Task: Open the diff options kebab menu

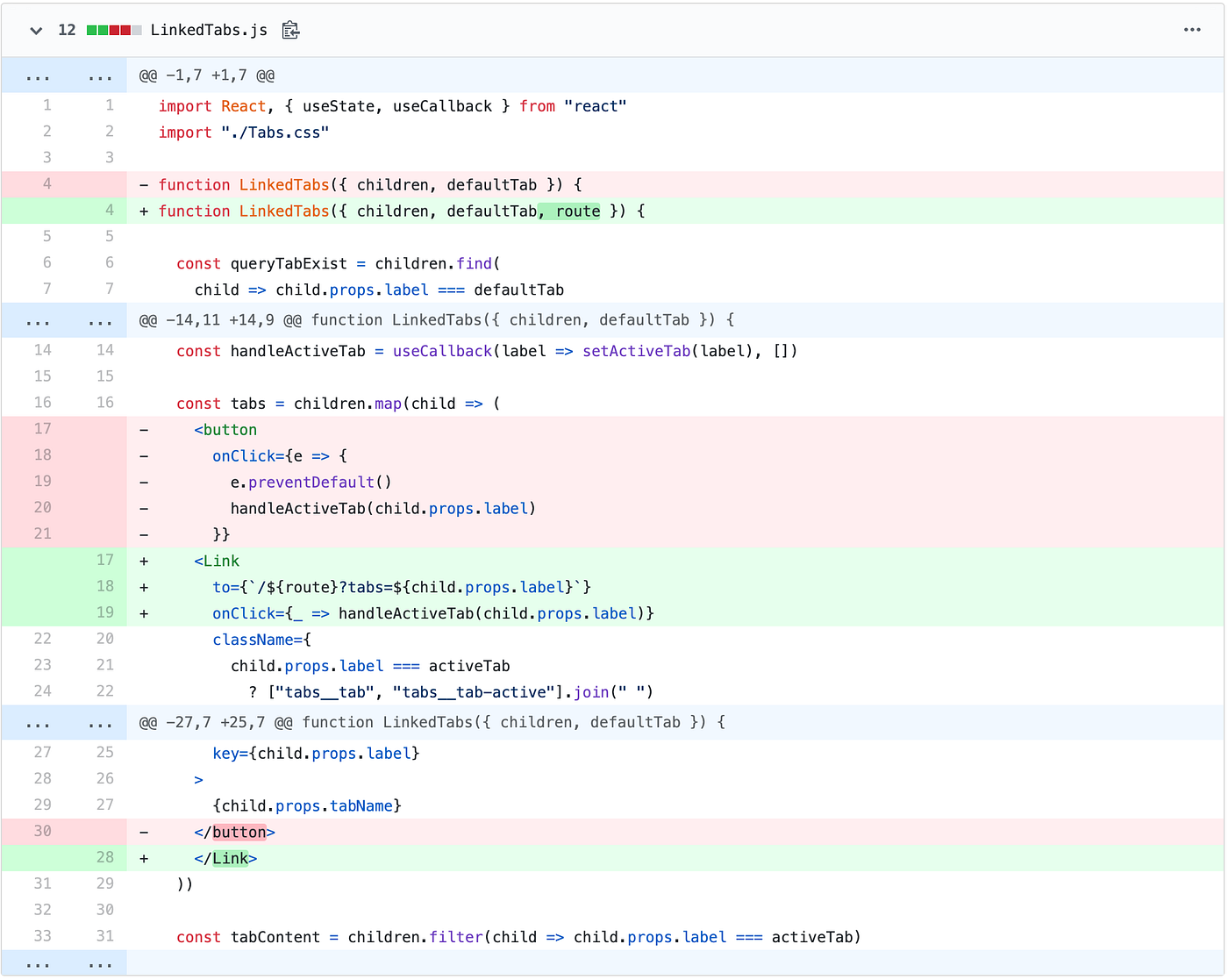Action: click(x=1192, y=30)
